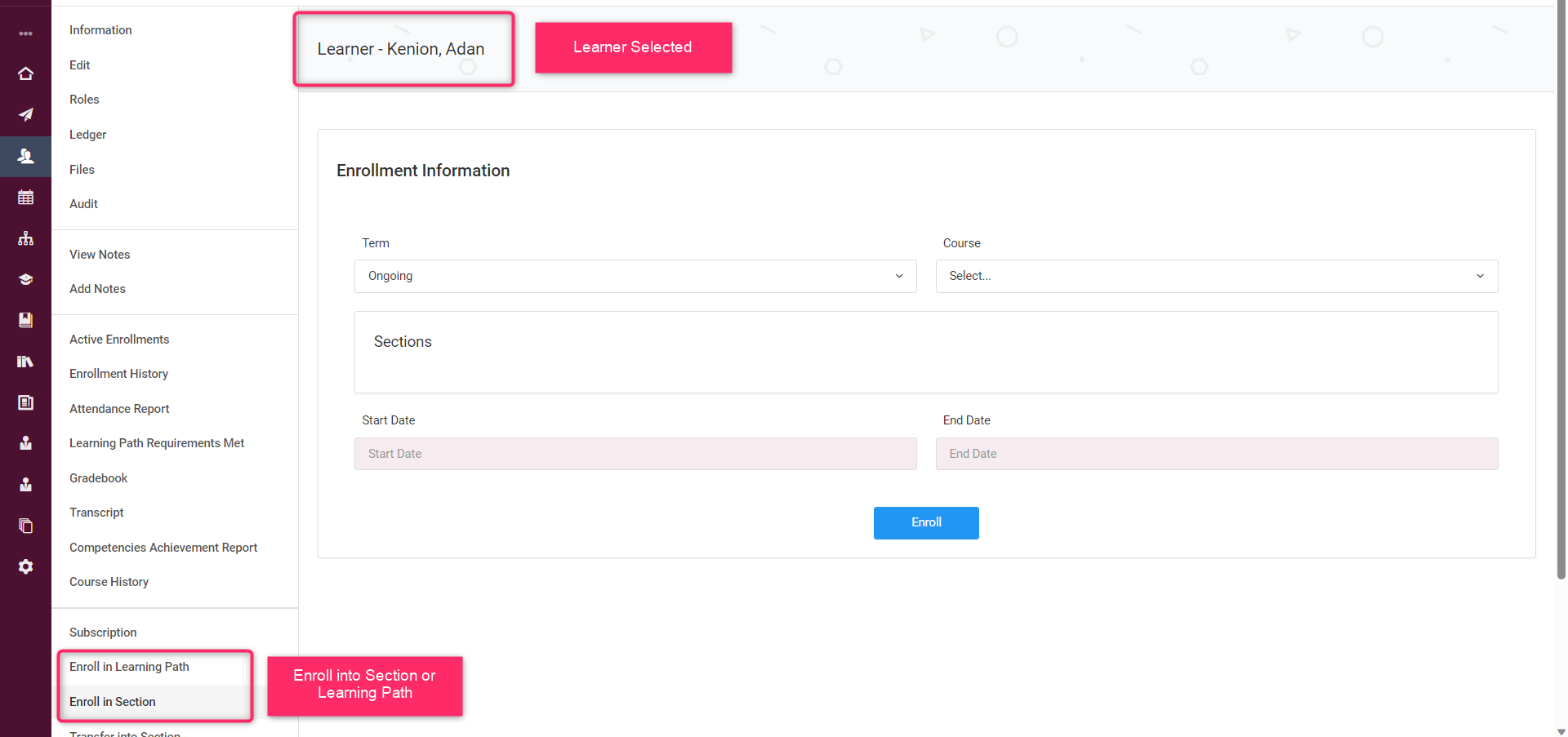Click the paper plane icon

point(25,114)
